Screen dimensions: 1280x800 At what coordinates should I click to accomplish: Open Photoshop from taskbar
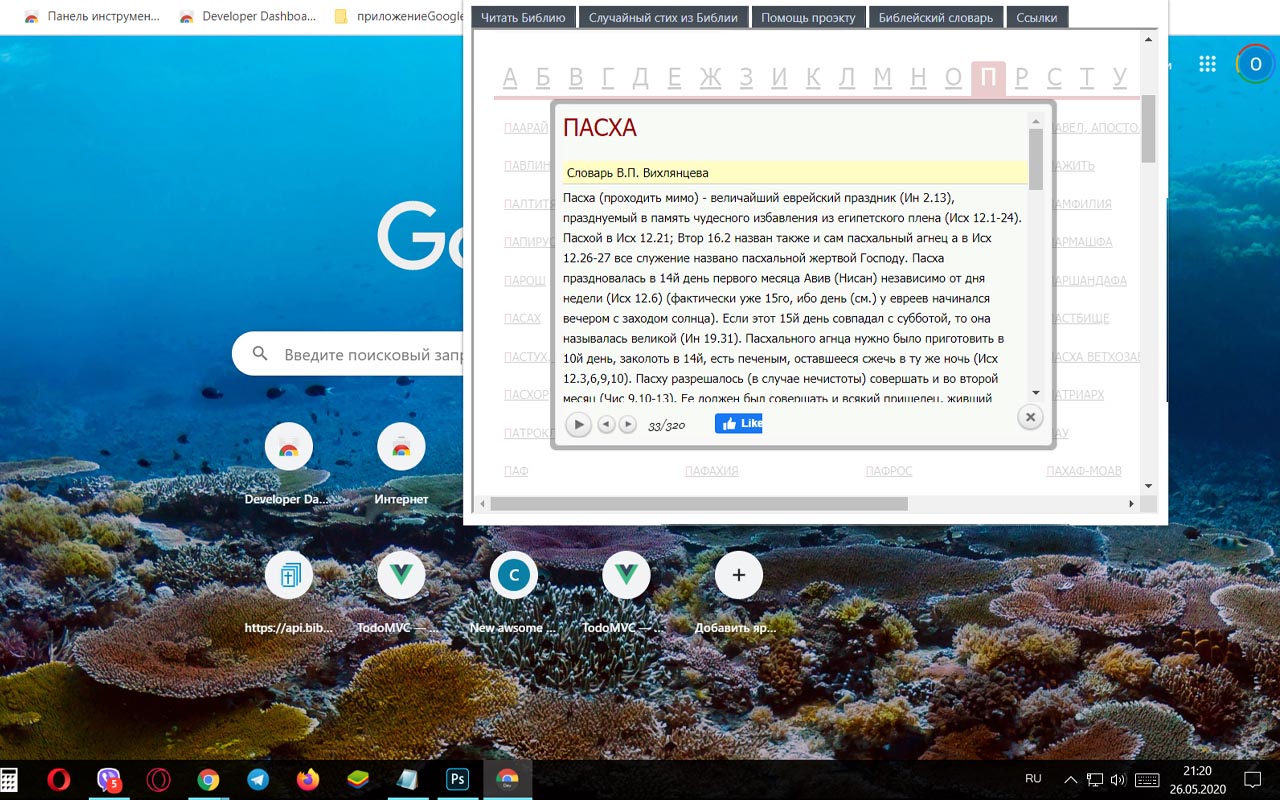coord(457,780)
